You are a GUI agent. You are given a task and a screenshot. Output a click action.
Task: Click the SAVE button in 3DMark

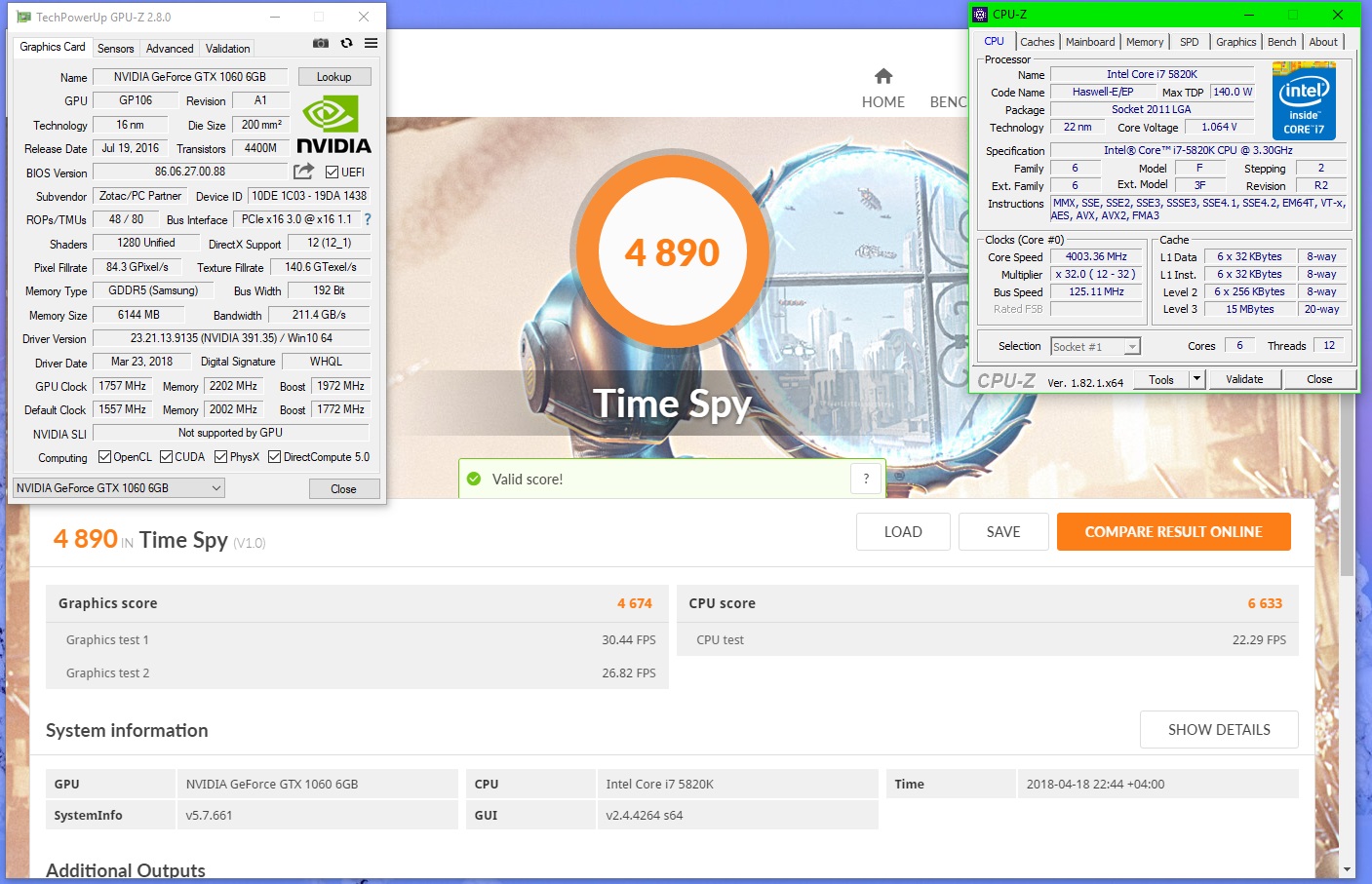[1003, 532]
